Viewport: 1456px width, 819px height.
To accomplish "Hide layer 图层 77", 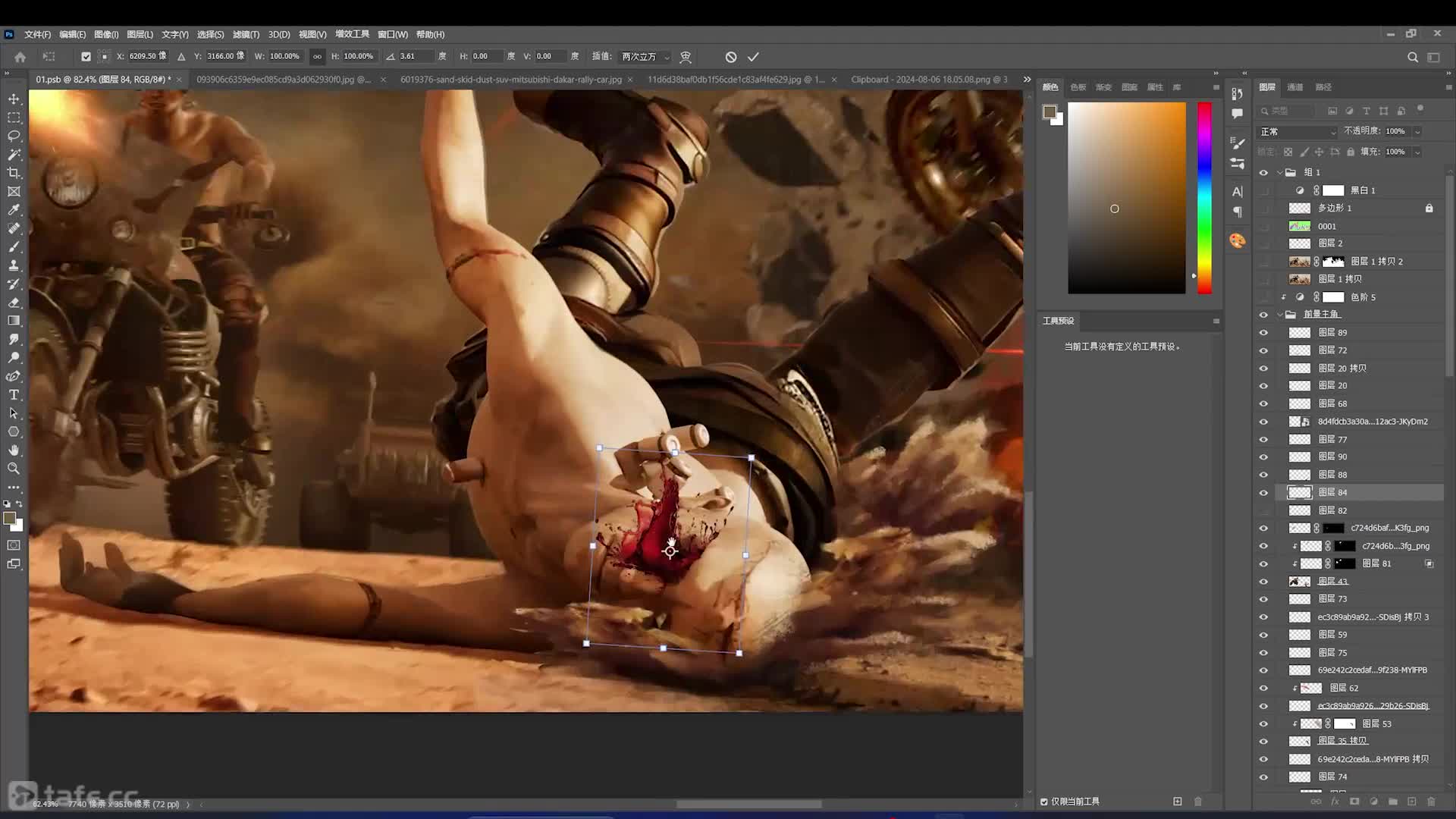I will point(1263,440).
